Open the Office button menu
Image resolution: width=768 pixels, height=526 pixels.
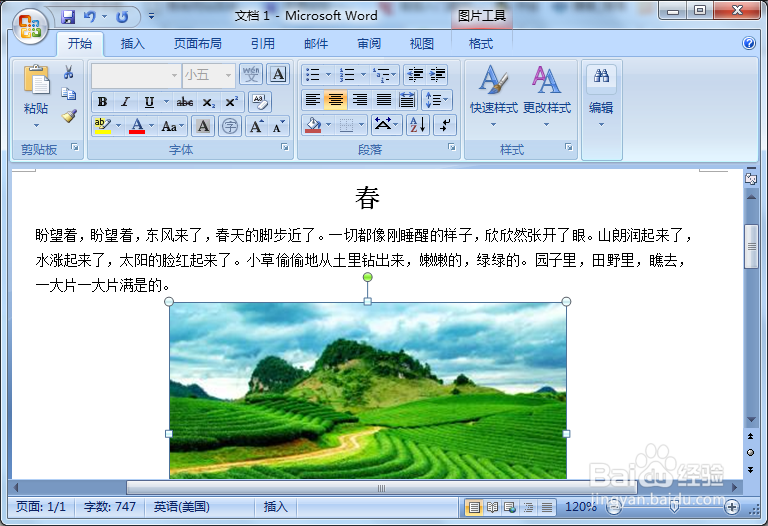coord(30,26)
